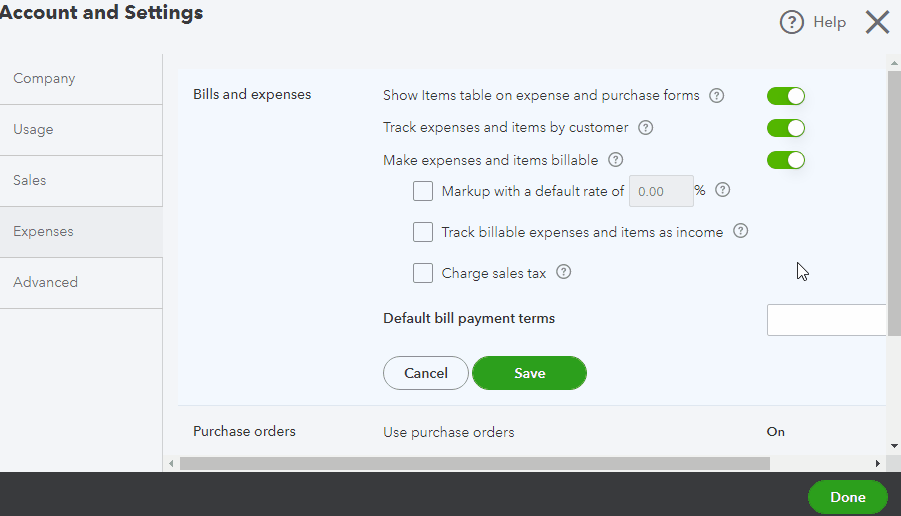Viewport: 901px width, 516px height.
Task: Click help icon beside Markup default rate
Action: (x=723, y=190)
